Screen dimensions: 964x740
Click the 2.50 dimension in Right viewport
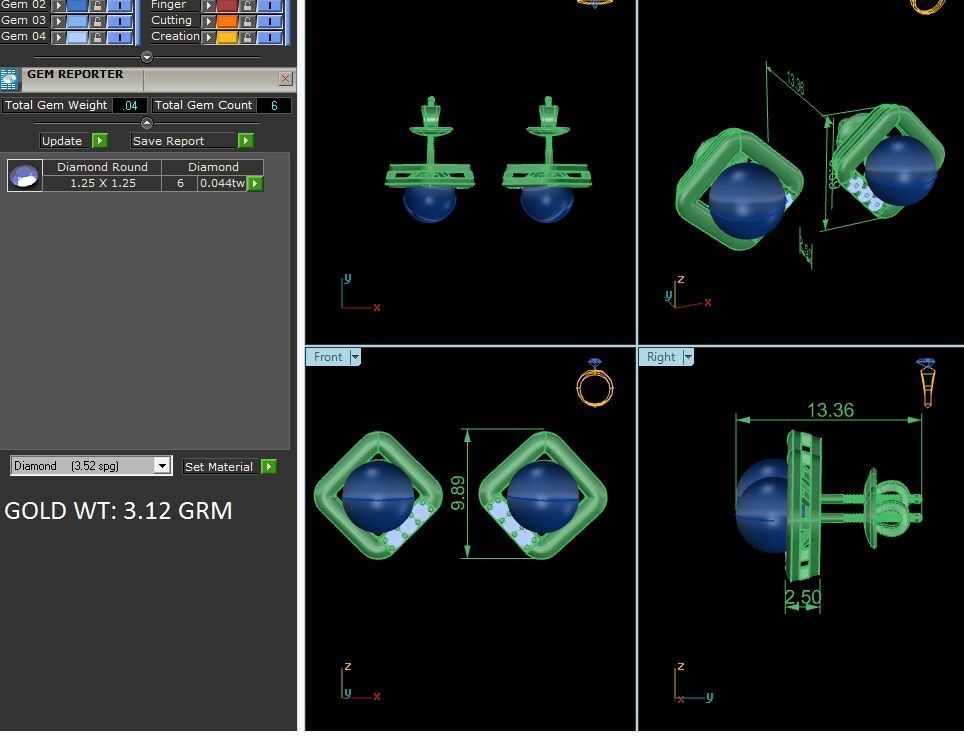click(x=803, y=597)
